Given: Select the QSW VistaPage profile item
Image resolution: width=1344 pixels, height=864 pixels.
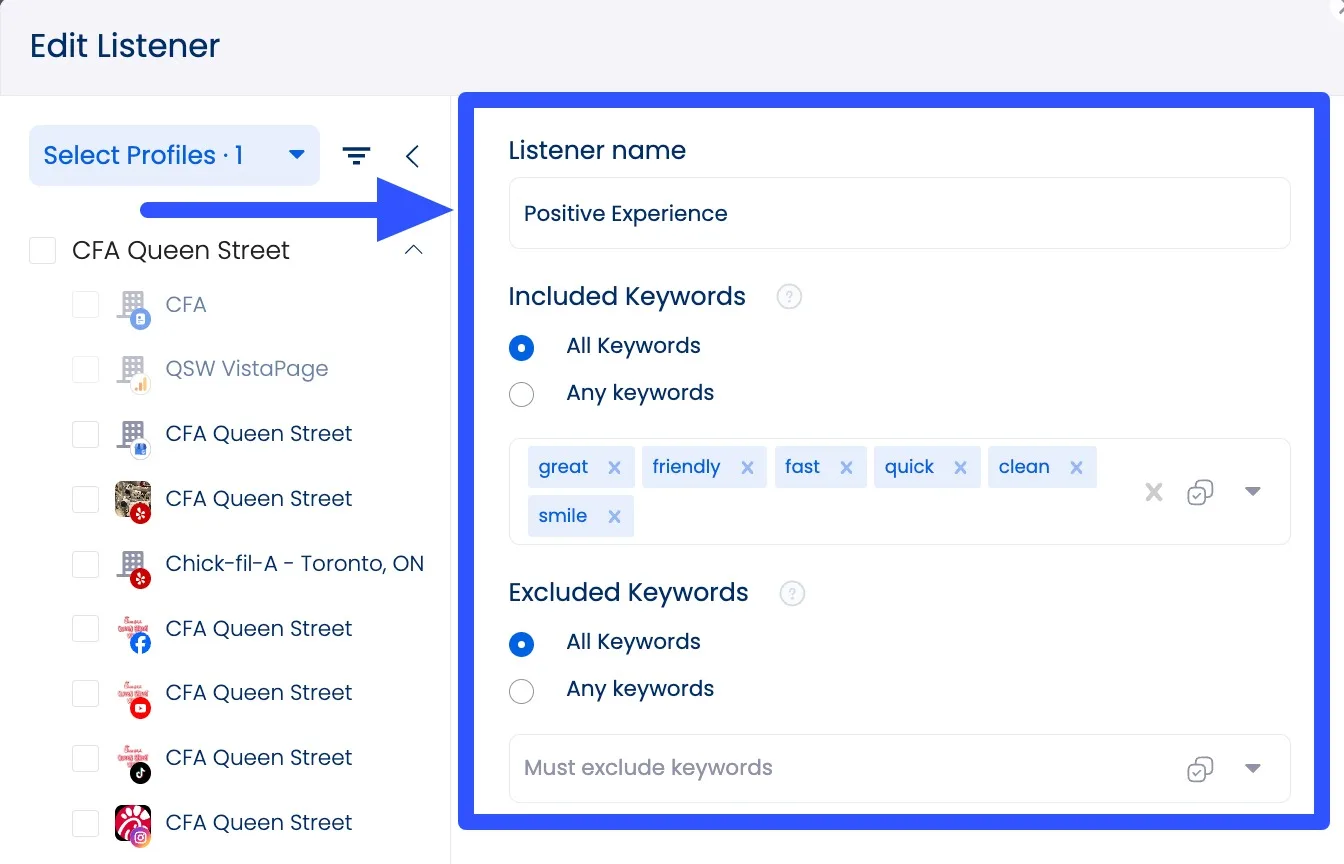Looking at the screenshot, I should tap(246, 369).
